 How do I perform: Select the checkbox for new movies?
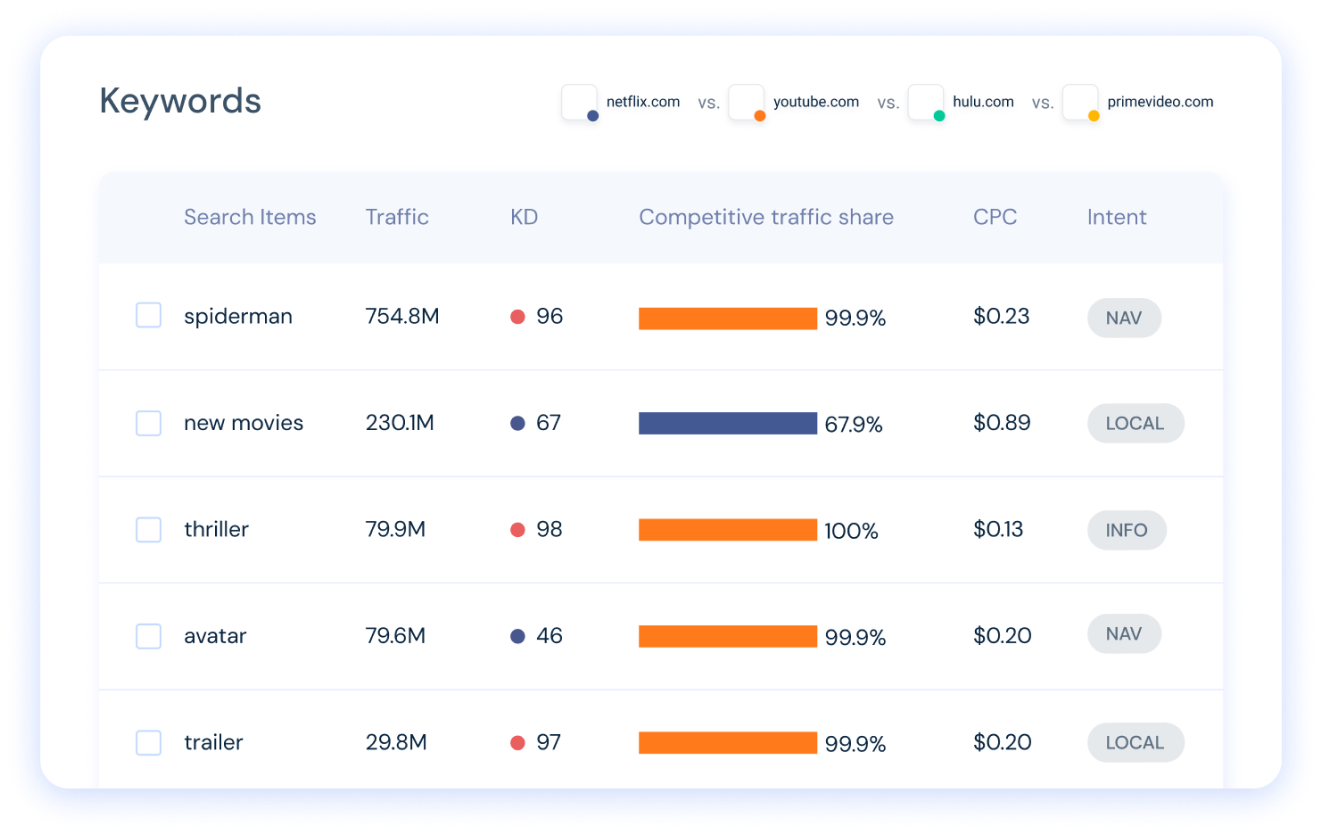click(x=148, y=422)
